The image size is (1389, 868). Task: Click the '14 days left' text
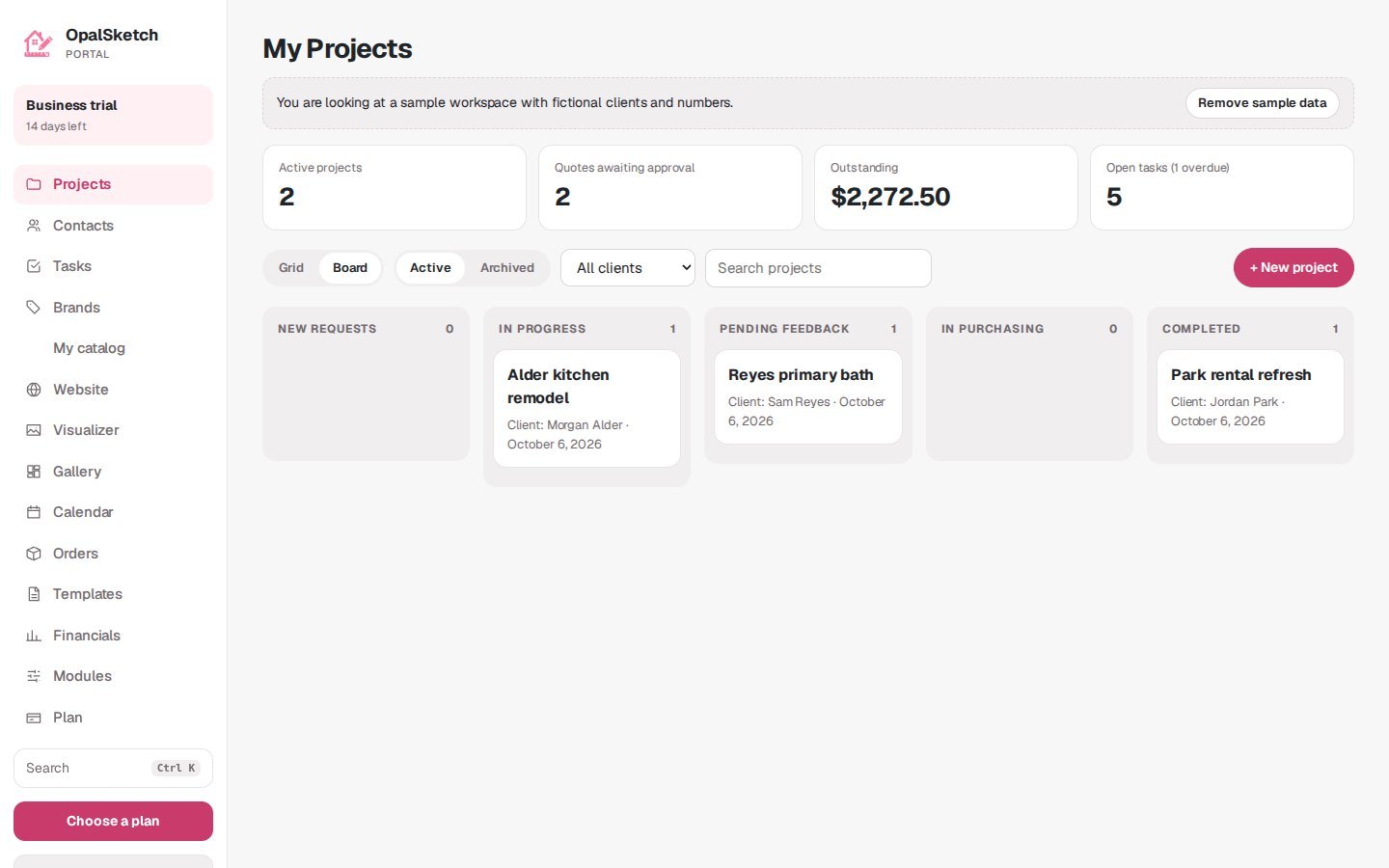[x=56, y=126]
